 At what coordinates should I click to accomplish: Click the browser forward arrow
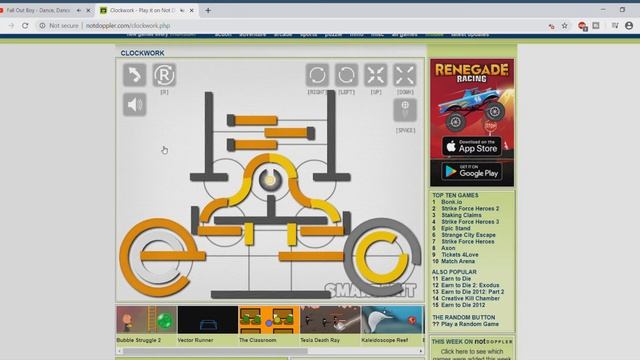pyautogui.click(x=11, y=26)
